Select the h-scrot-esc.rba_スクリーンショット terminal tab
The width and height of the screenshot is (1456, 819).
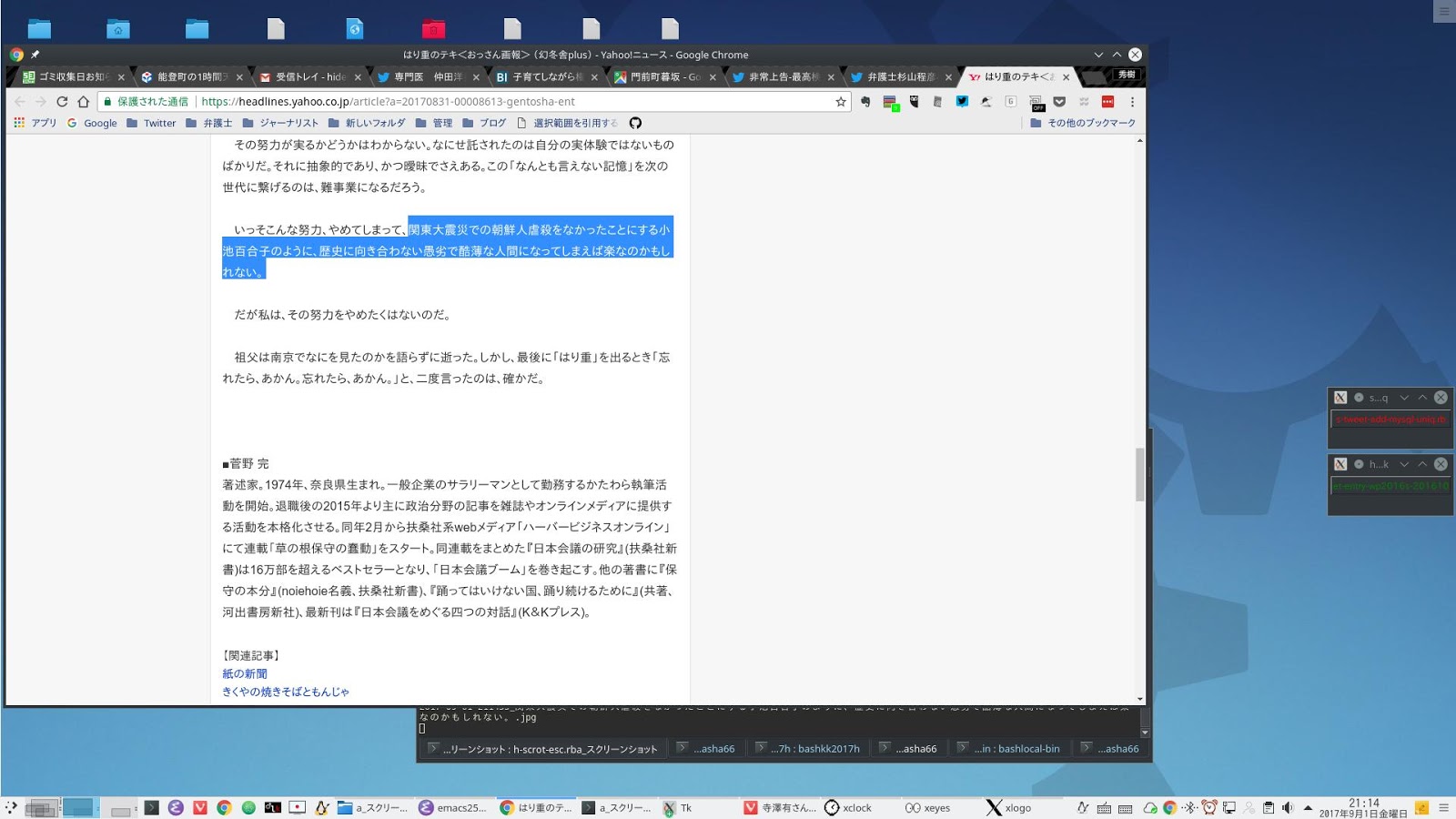pyautogui.click(x=543, y=749)
